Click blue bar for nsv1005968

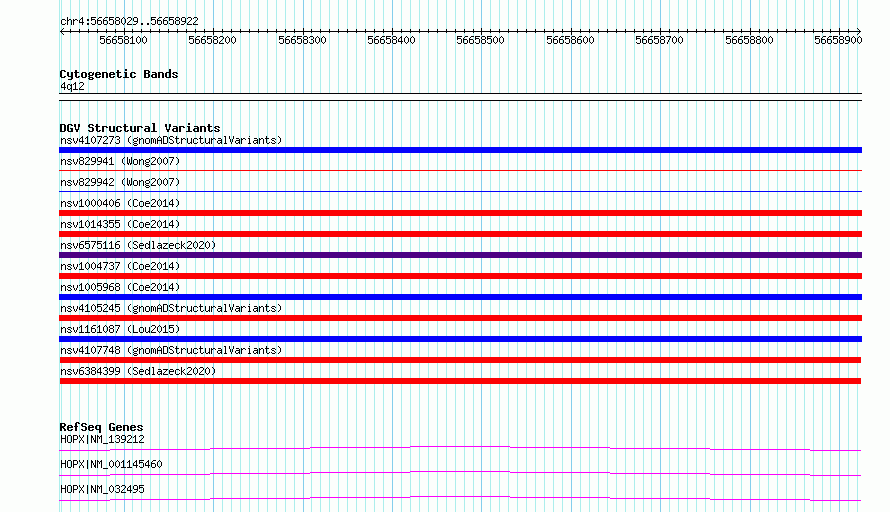pos(460,297)
